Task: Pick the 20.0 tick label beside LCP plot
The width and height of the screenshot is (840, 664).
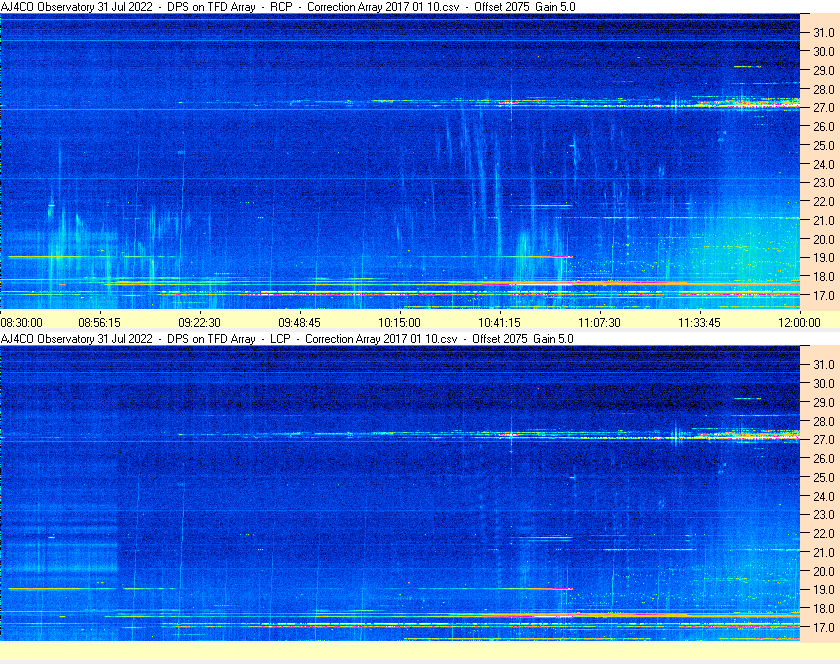Action: (824, 571)
